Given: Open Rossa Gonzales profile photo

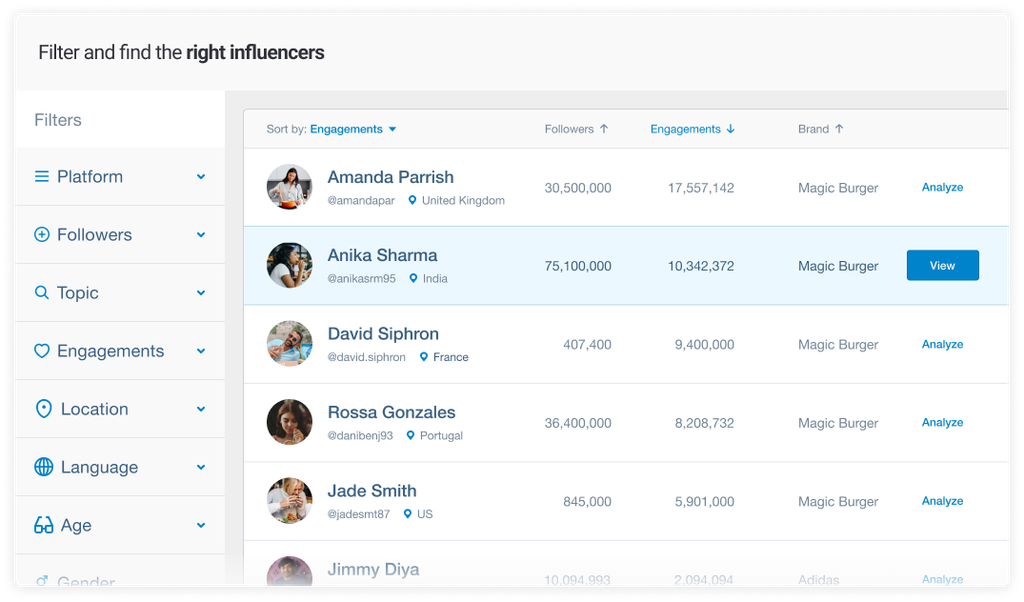Looking at the screenshot, I should [x=289, y=422].
